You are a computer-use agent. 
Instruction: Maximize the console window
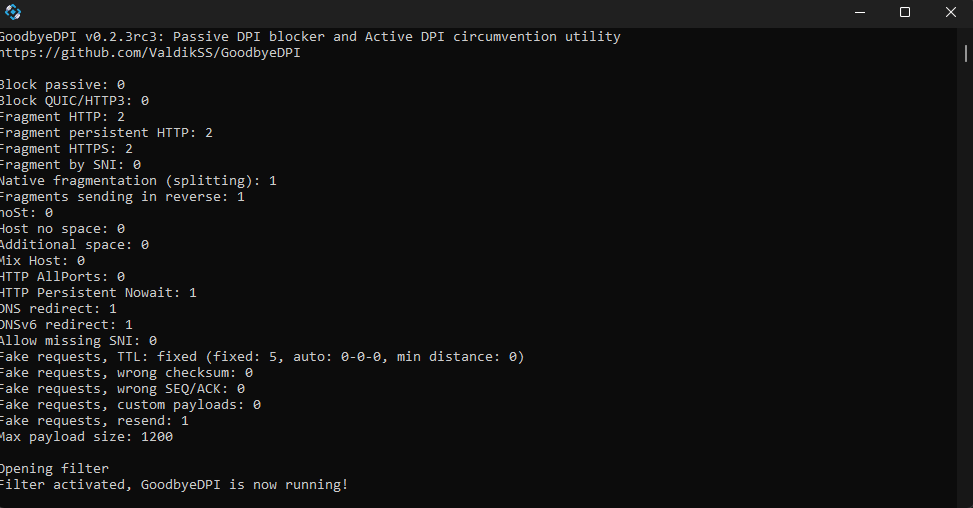click(905, 13)
